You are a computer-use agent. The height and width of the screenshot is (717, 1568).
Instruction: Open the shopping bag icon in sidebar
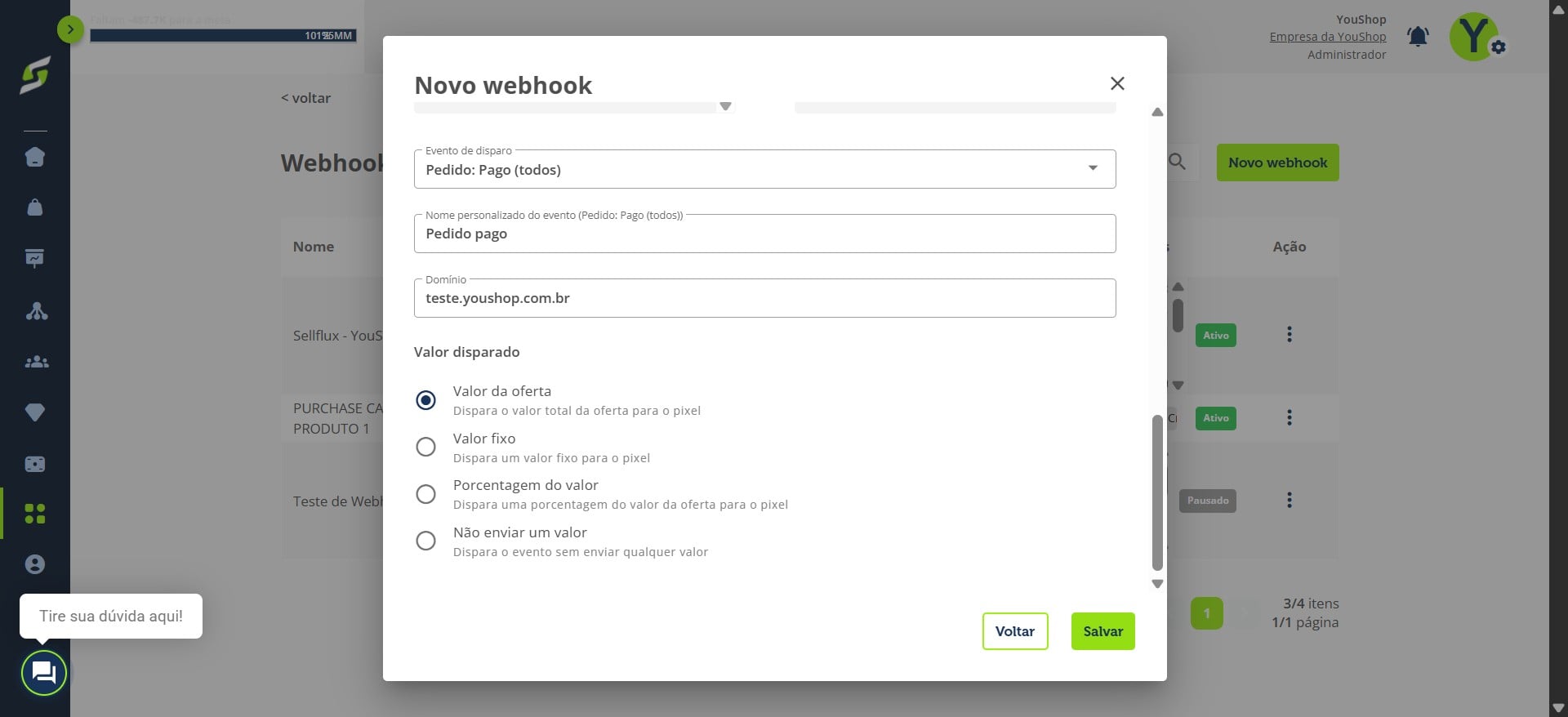click(35, 207)
